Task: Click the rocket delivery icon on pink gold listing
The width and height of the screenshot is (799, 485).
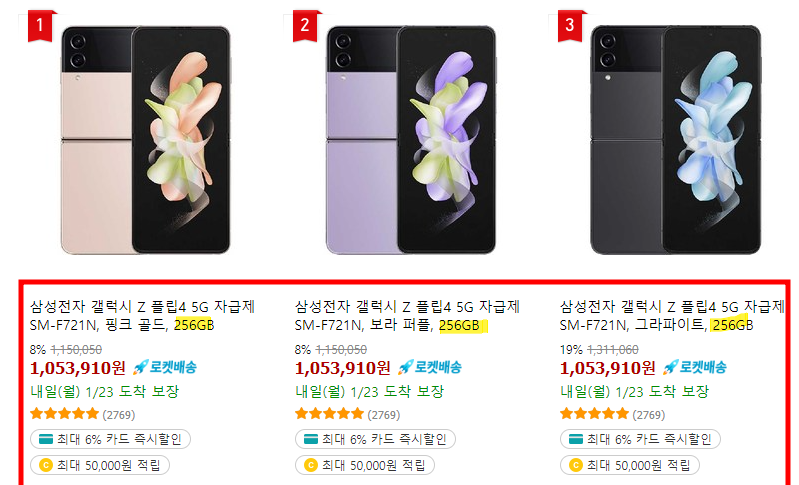Action: [x=141, y=367]
